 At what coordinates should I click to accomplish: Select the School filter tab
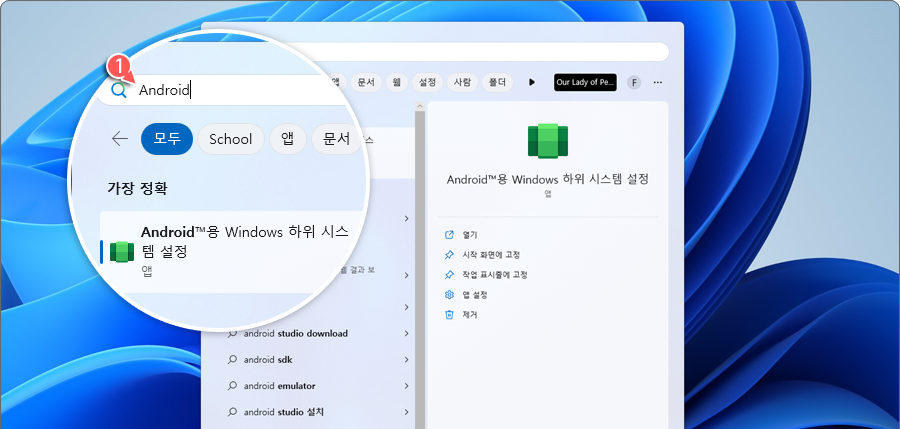[231, 139]
